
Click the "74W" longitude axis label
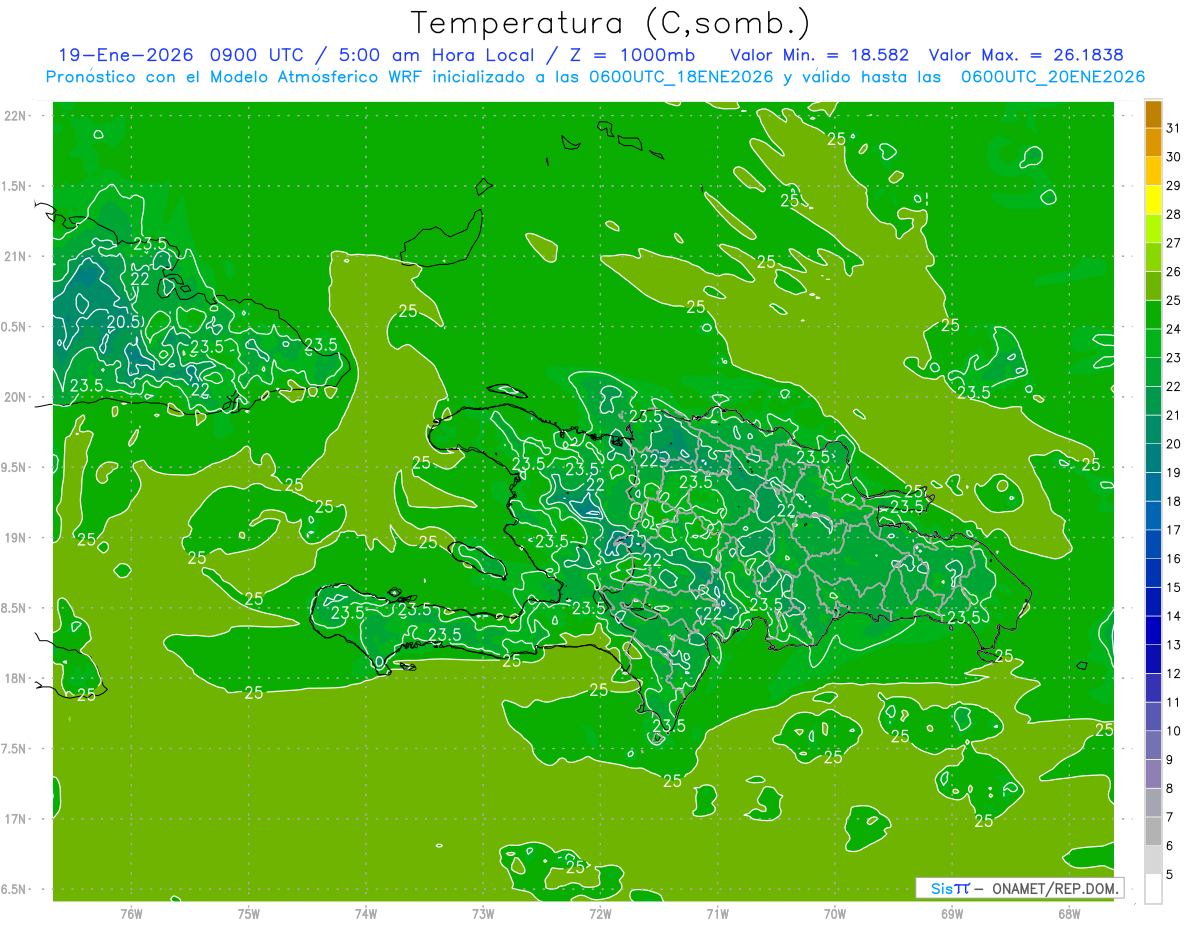click(x=366, y=913)
